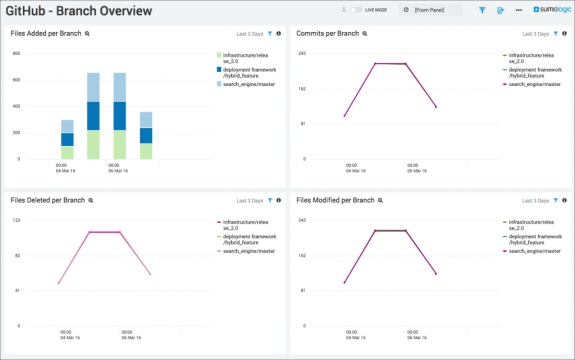Screen dimensions: 575x360
Task: Click the share dashboard icon in header
Action: point(500,10)
